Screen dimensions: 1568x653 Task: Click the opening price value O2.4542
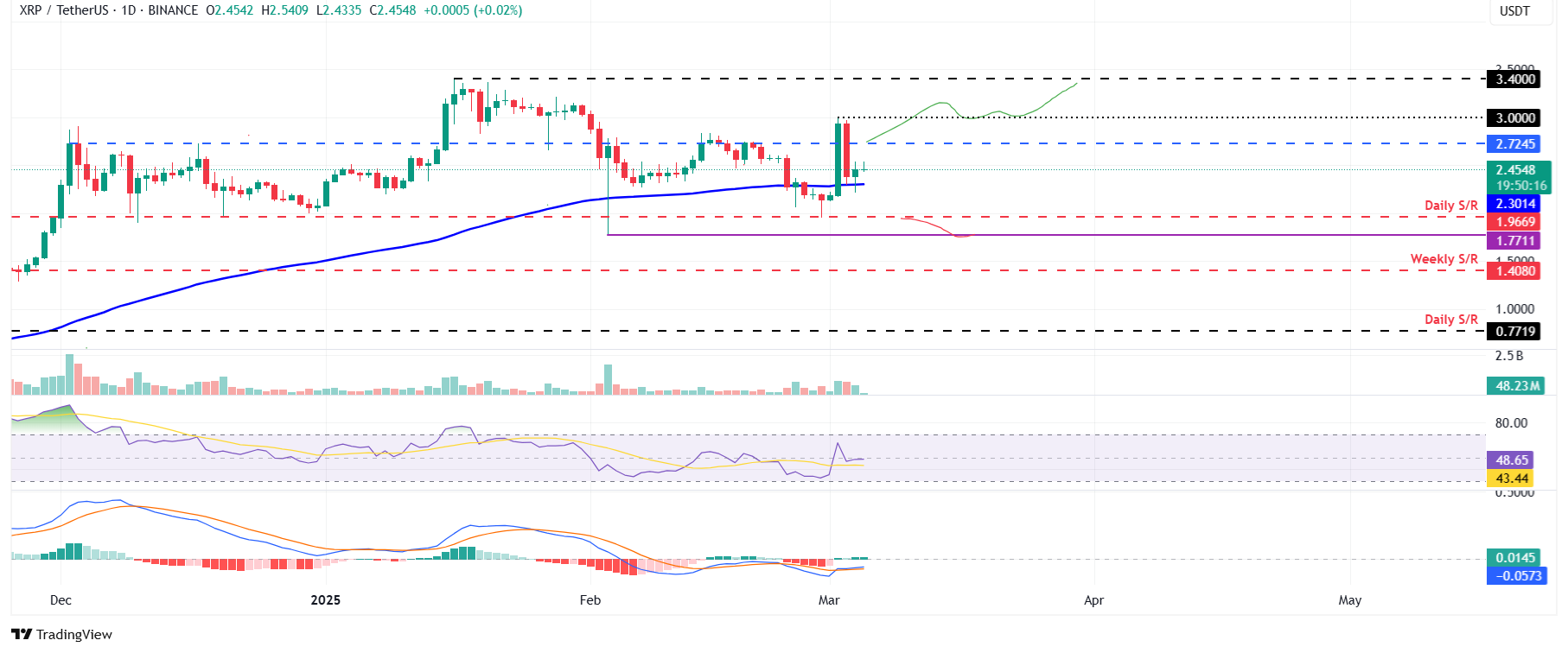(x=230, y=10)
